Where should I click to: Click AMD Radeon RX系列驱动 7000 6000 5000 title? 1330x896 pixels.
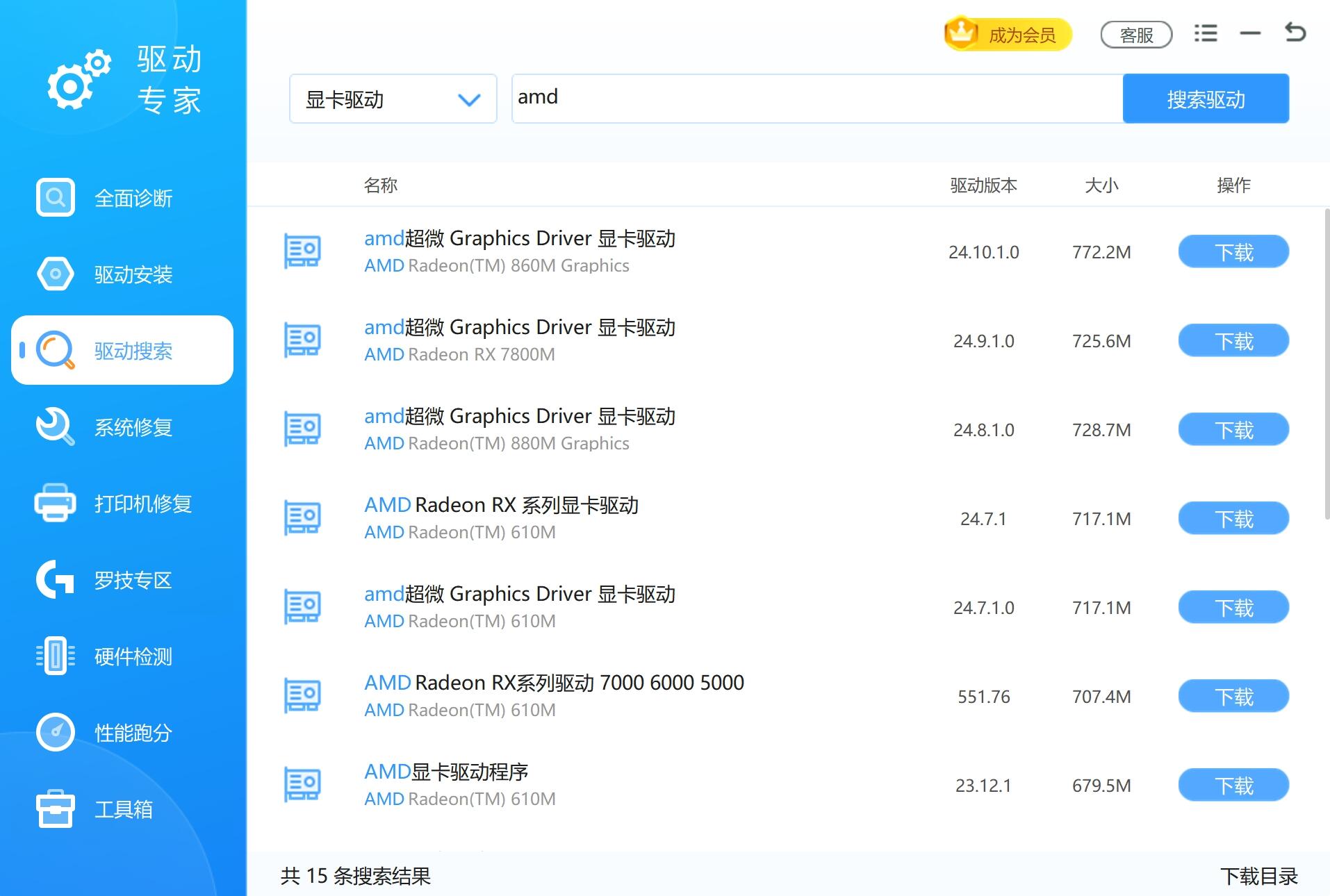point(554,683)
